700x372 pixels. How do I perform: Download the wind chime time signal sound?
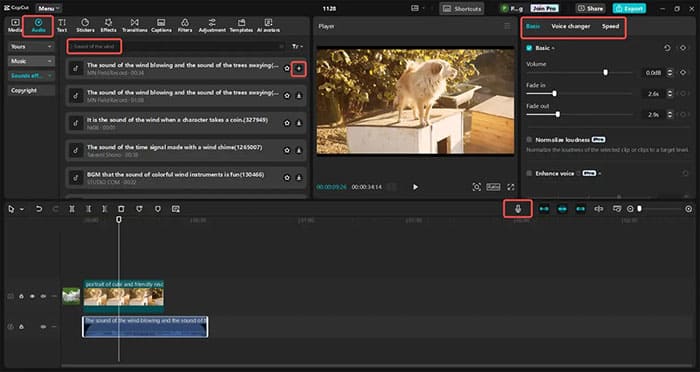[x=299, y=150]
